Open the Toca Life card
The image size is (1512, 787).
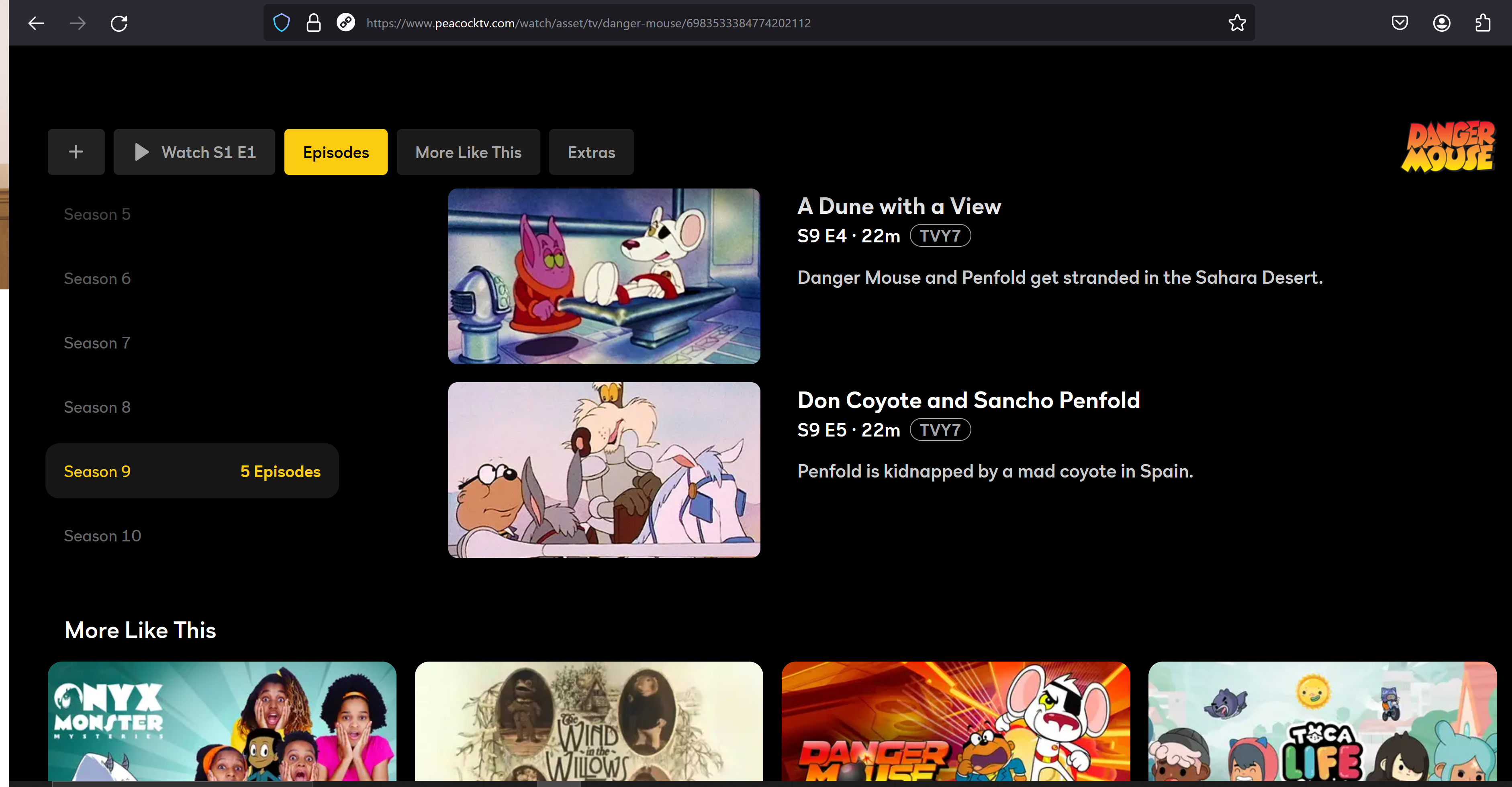1322,721
